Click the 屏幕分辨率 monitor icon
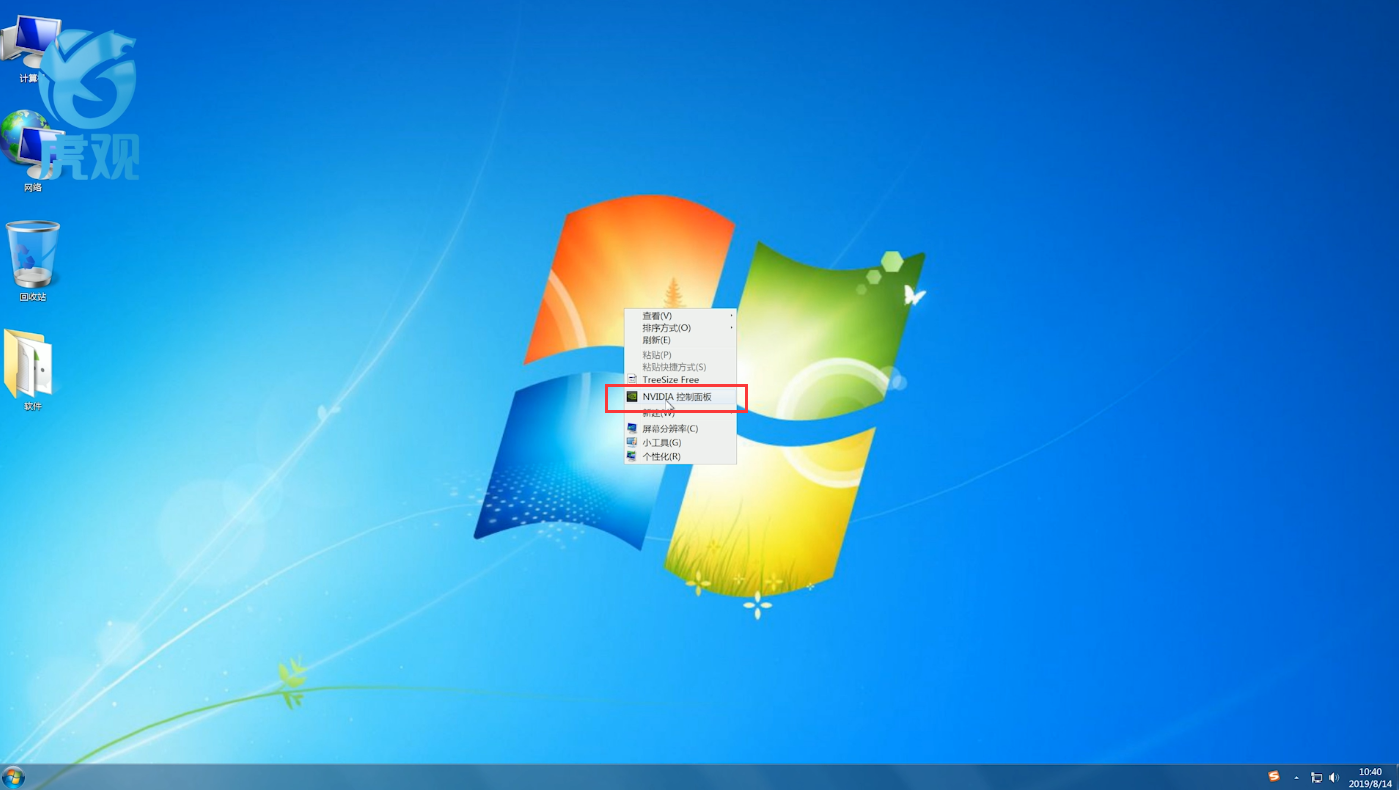Image resolution: width=1399 pixels, height=790 pixels. (632, 428)
